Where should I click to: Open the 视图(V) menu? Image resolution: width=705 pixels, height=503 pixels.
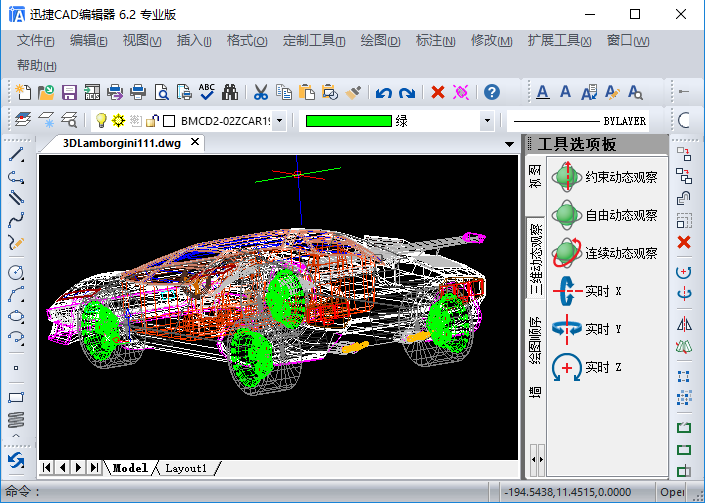(142, 41)
